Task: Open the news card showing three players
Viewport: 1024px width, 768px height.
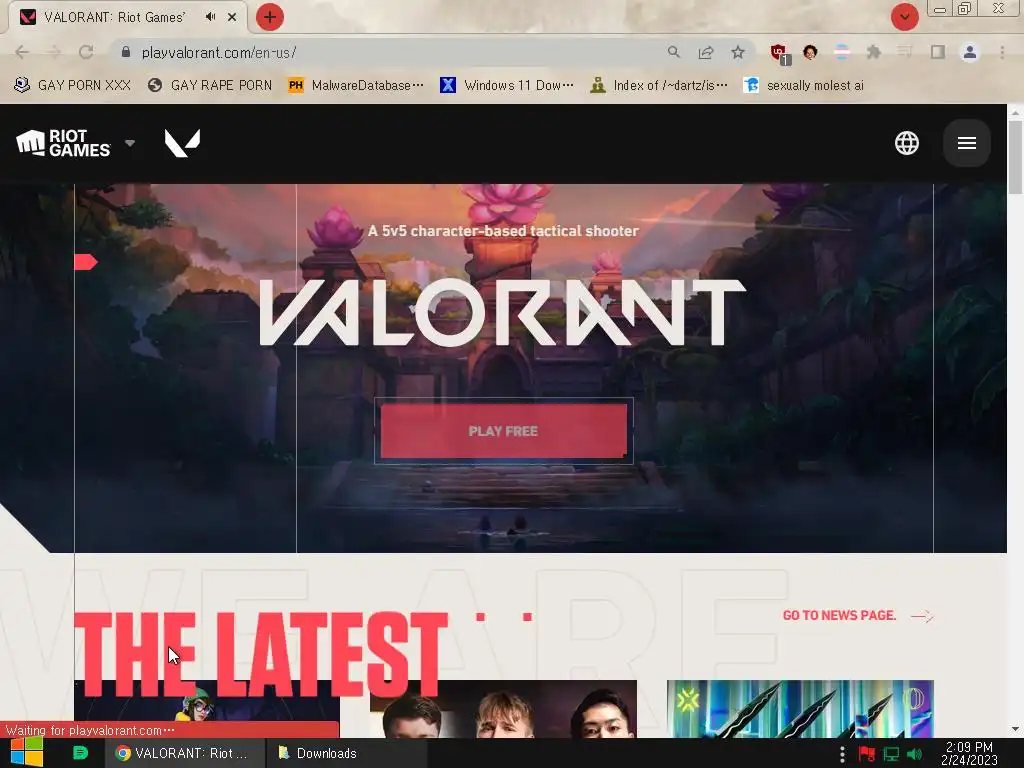Action: [503, 709]
